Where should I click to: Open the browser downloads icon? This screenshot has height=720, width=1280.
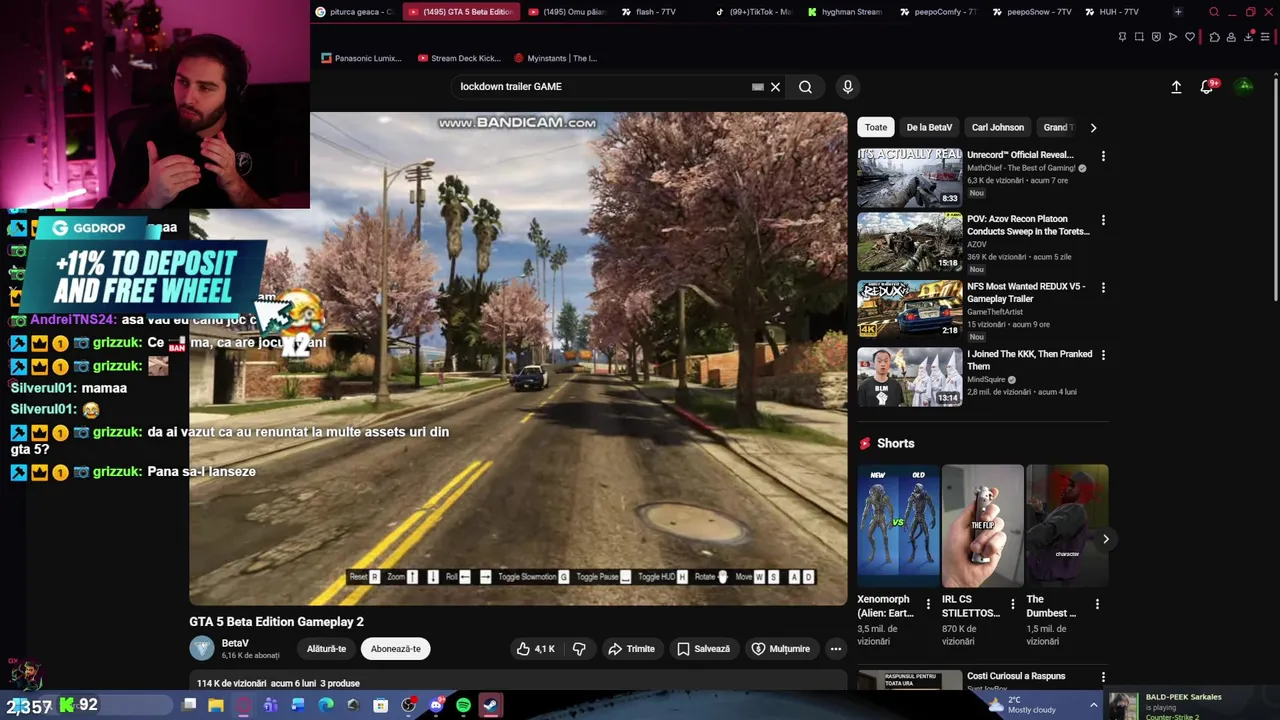(x=1248, y=37)
